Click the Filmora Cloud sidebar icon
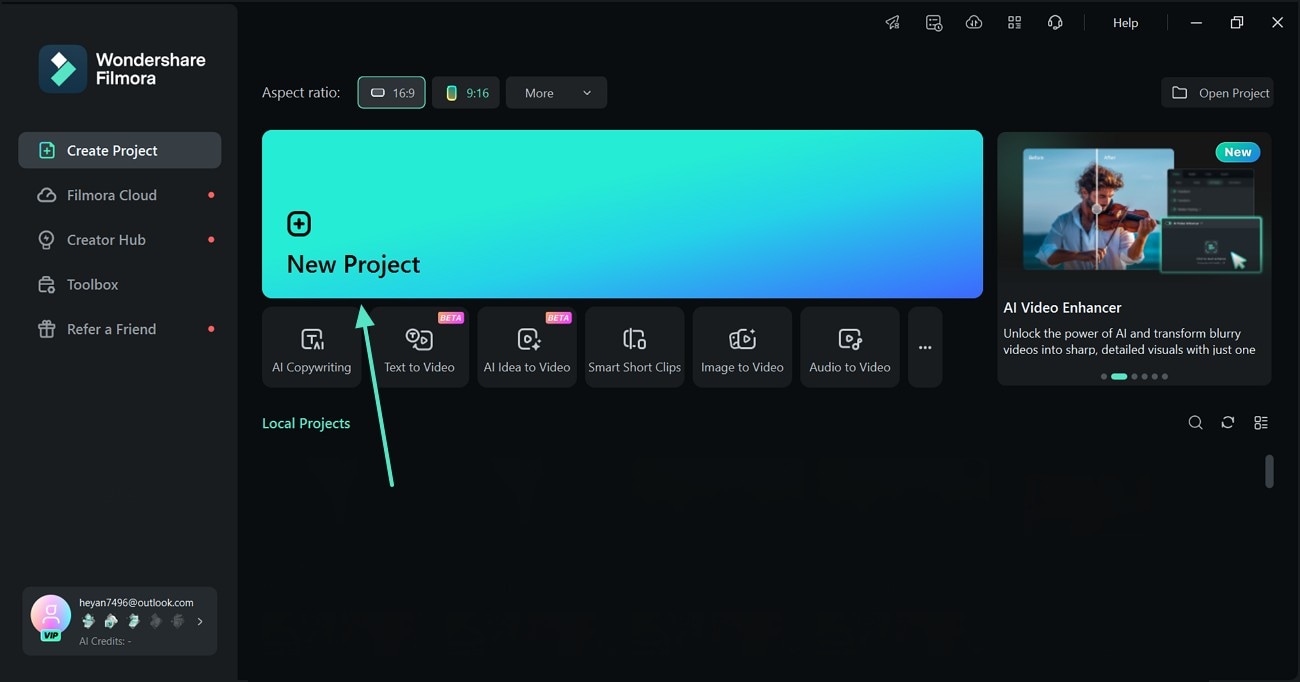This screenshot has width=1300, height=682. 46,195
